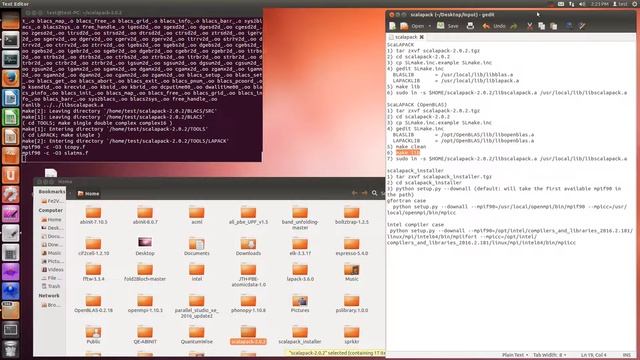The image size is (640, 360).
Task: Select the phonopy-1.10.8 folder
Action: (248, 303)
